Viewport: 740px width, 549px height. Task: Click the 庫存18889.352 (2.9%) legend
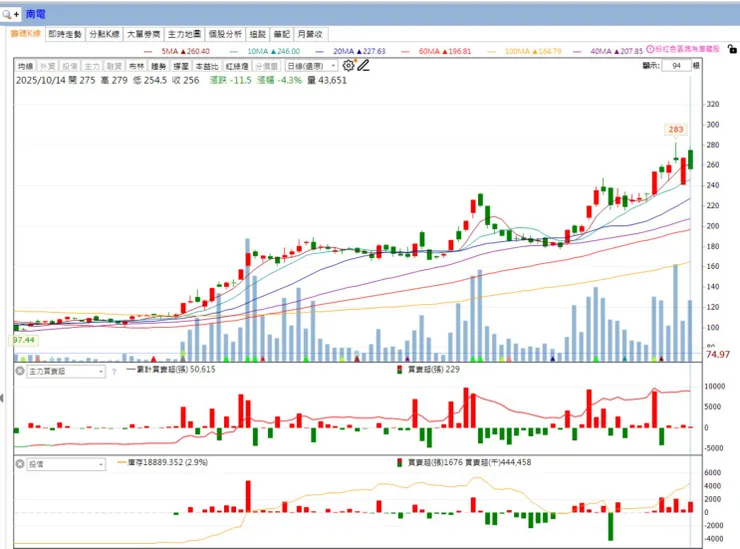click(163, 462)
